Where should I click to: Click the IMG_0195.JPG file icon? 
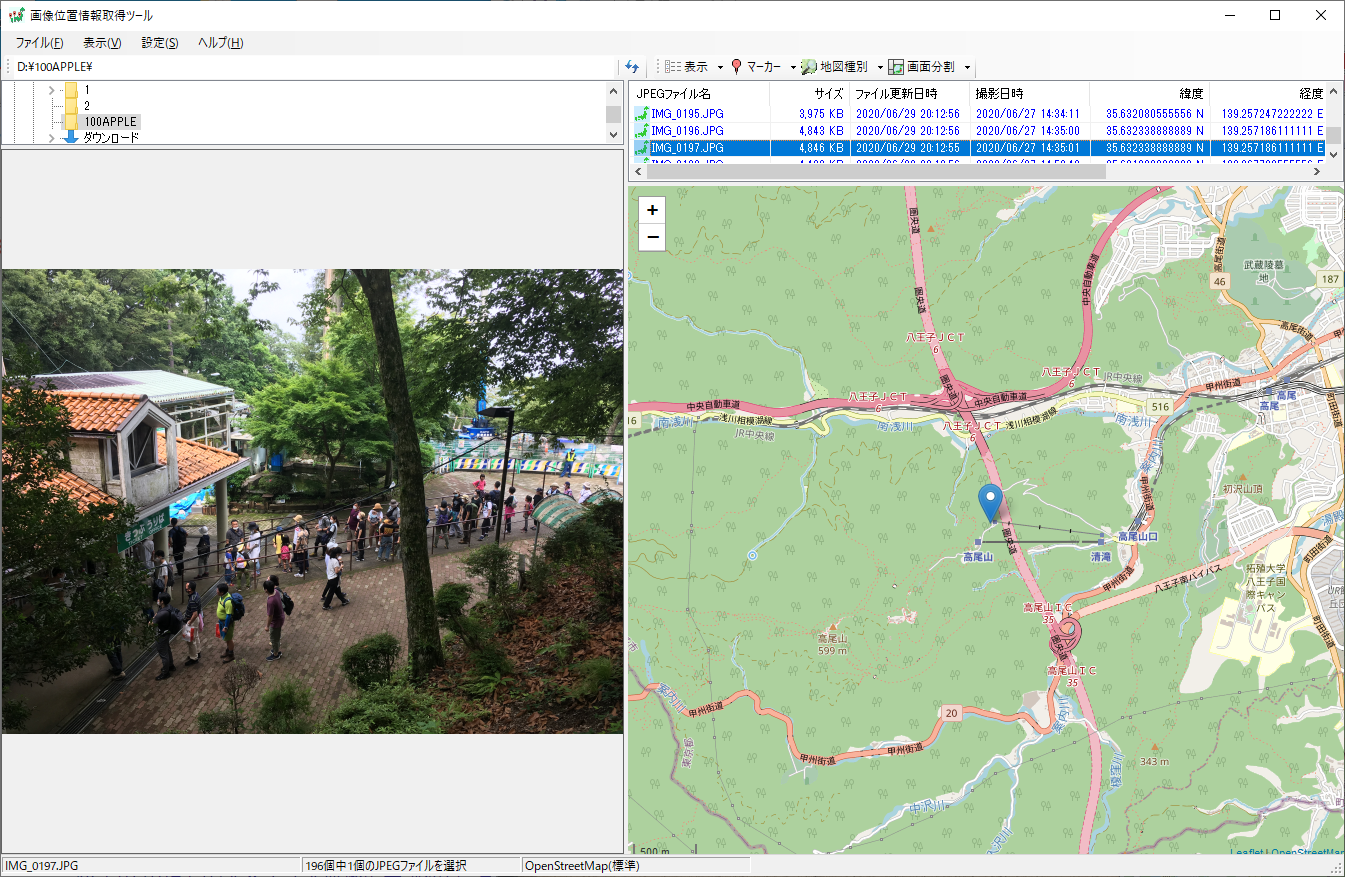click(x=642, y=113)
